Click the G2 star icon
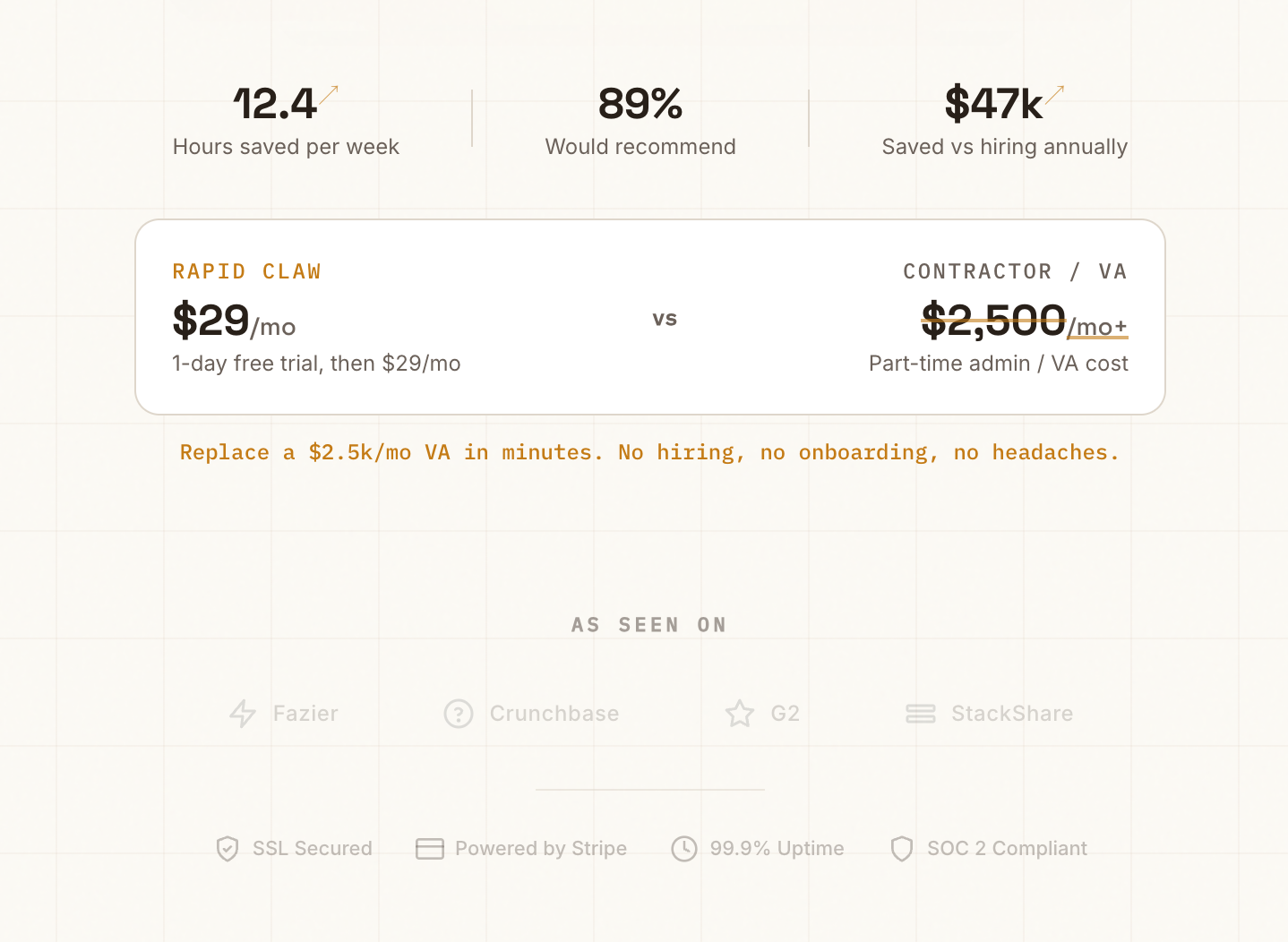The height and width of the screenshot is (942, 1288). (x=740, y=714)
